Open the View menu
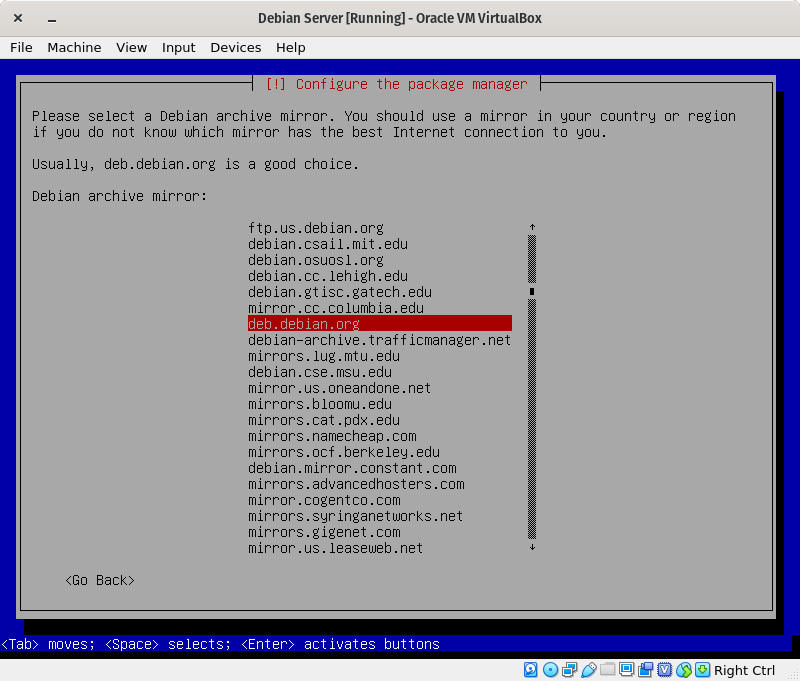 click(x=131, y=47)
